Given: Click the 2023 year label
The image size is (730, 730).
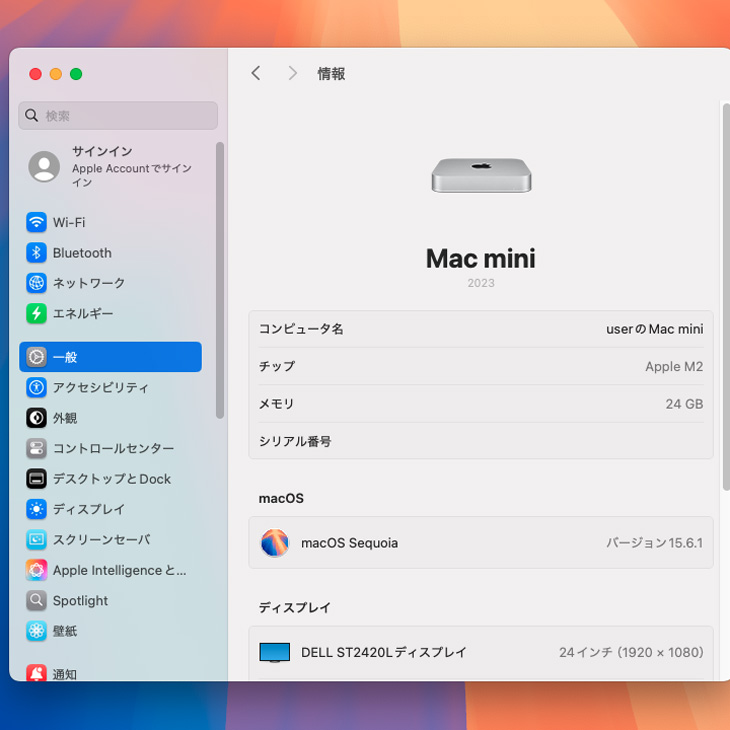Looking at the screenshot, I should [481, 283].
